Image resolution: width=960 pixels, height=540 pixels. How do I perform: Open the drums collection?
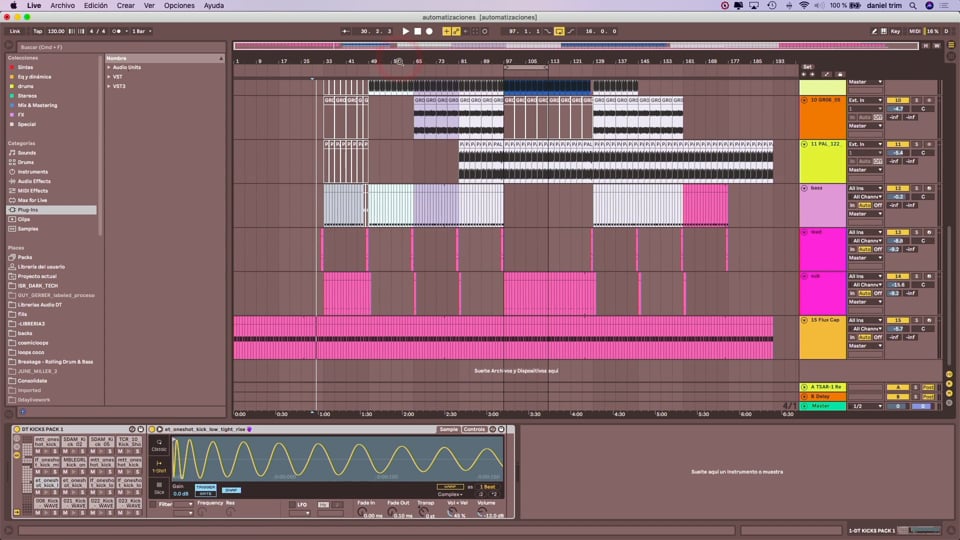click(25, 86)
